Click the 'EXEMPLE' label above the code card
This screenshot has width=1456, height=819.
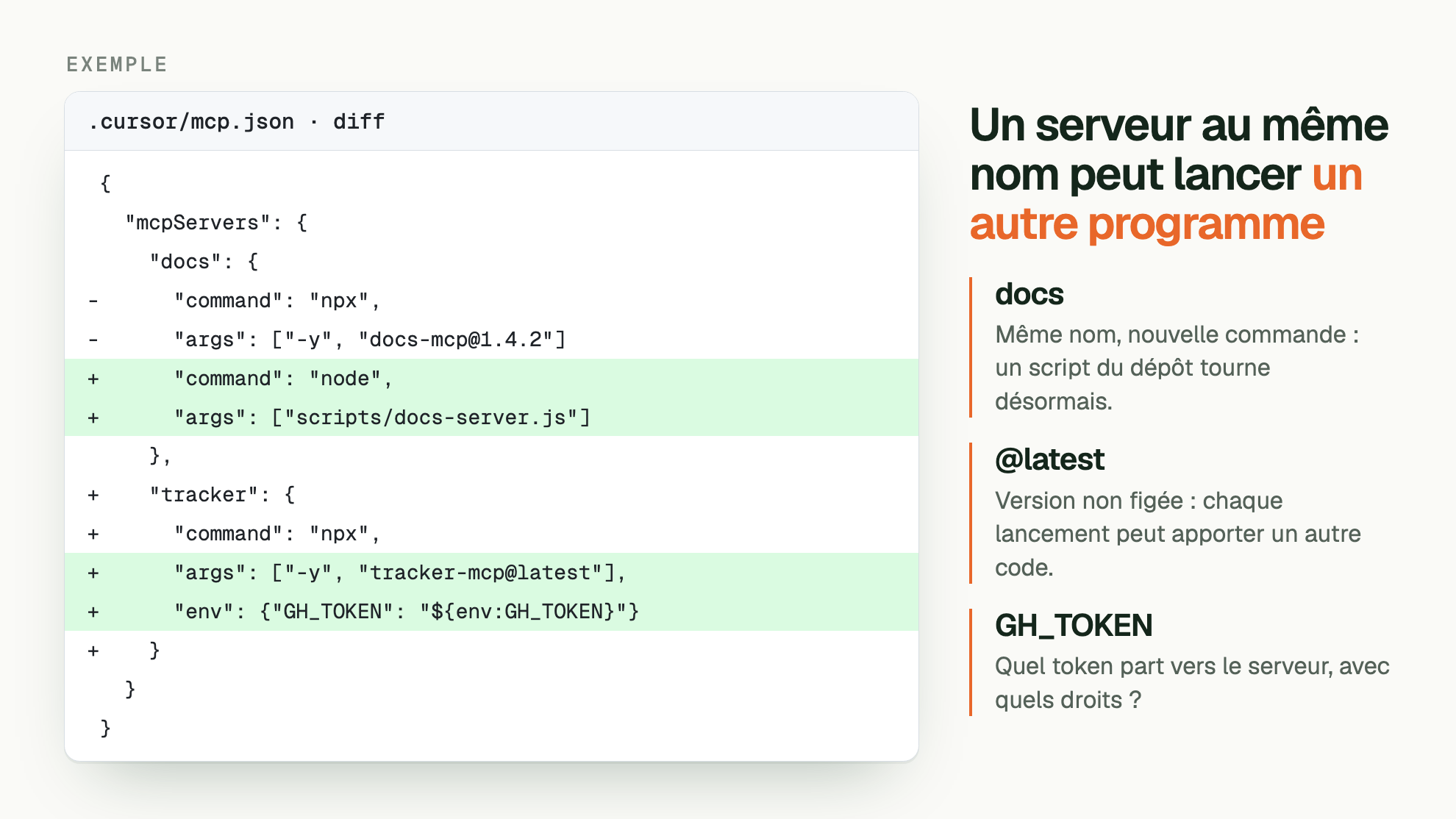click(117, 65)
